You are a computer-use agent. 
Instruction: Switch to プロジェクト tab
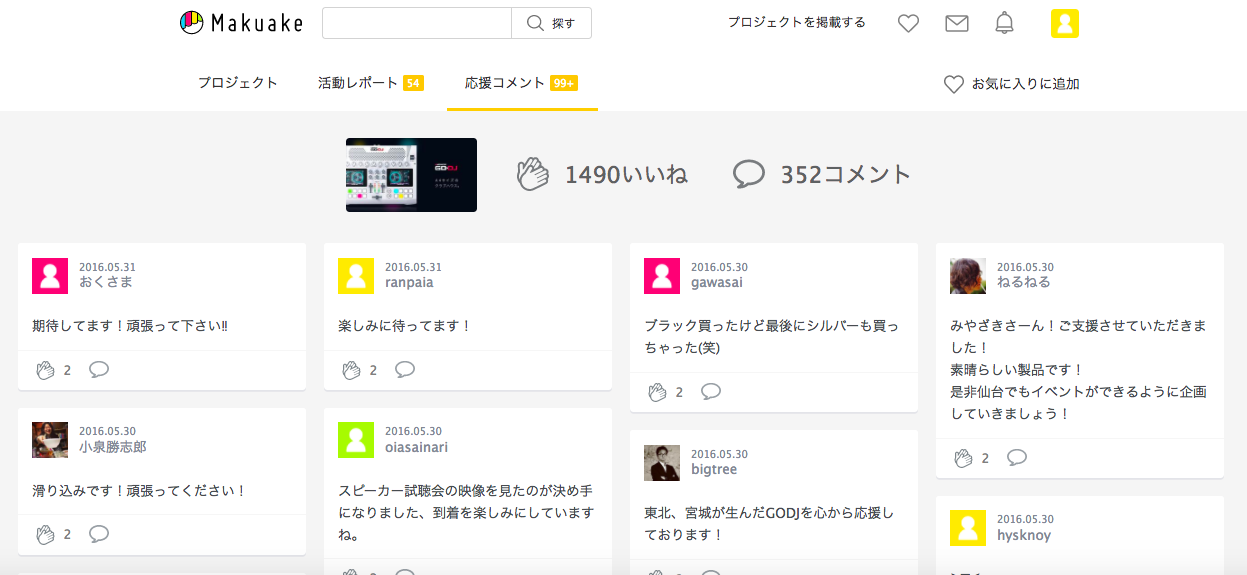tap(237, 83)
